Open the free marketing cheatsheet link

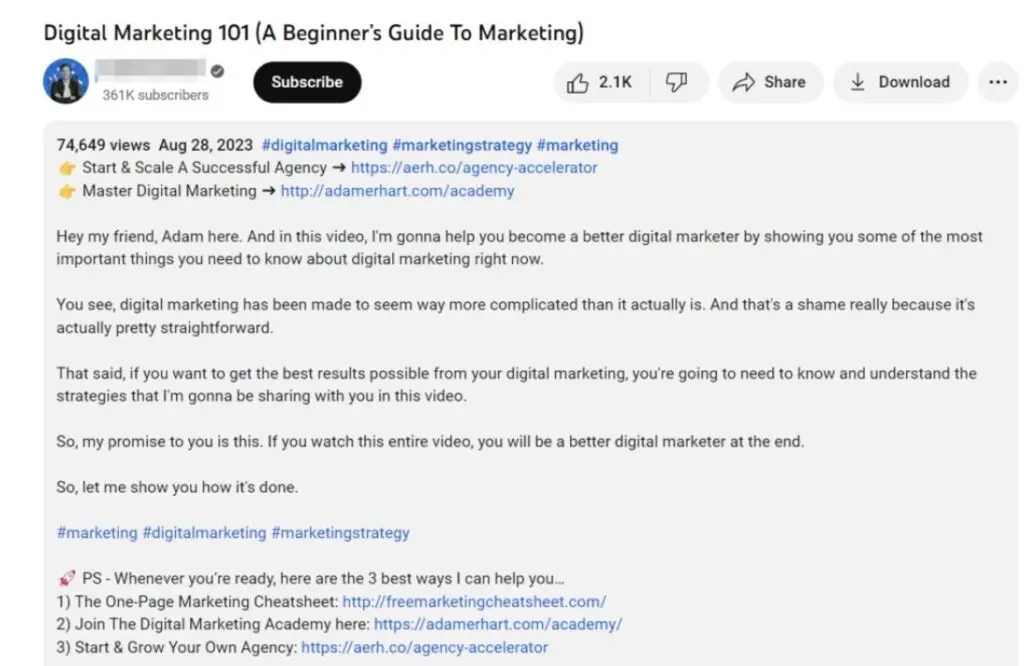coord(472,601)
